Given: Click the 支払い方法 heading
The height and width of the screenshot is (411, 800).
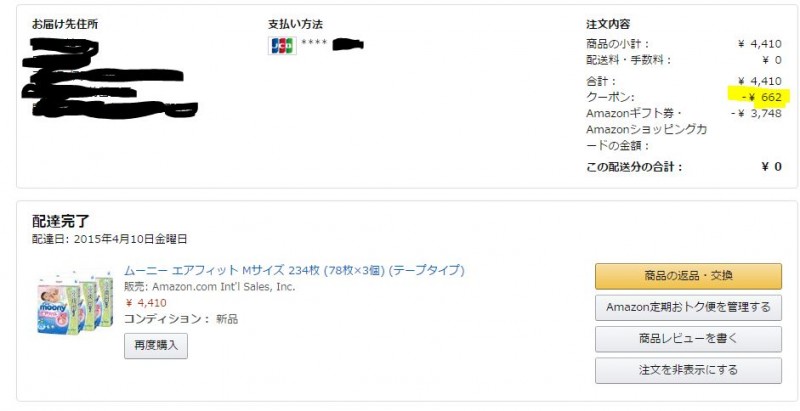Looking at the screenshot, I should click(295, 24).
